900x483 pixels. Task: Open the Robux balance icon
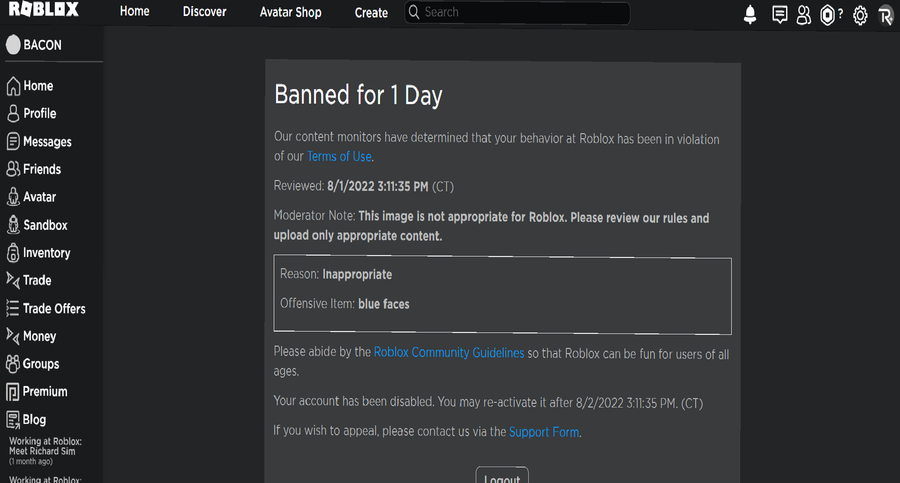(828, 14)
